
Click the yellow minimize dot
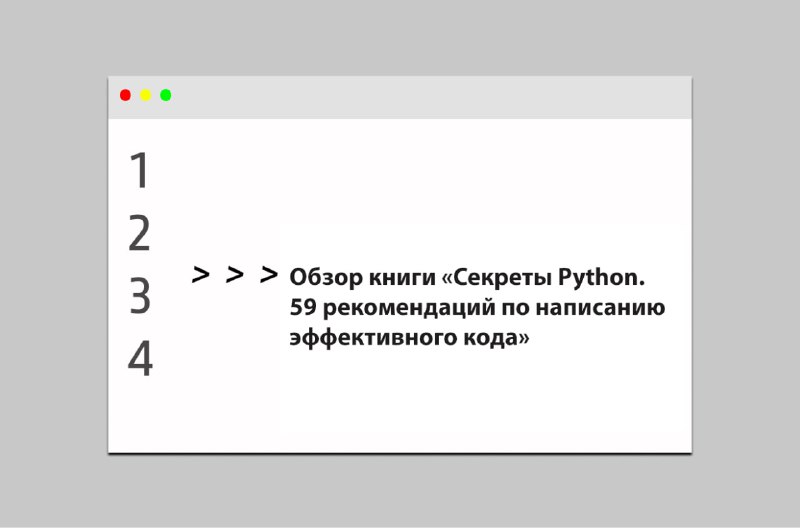[x=145, y=95]
